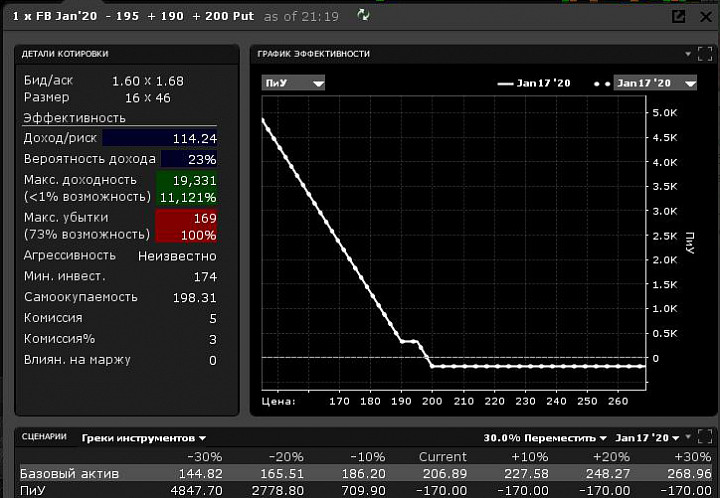Screen dimensions: 720x498
Task: Click the Эффективность section heading
Action: click(x=74, y=118)
